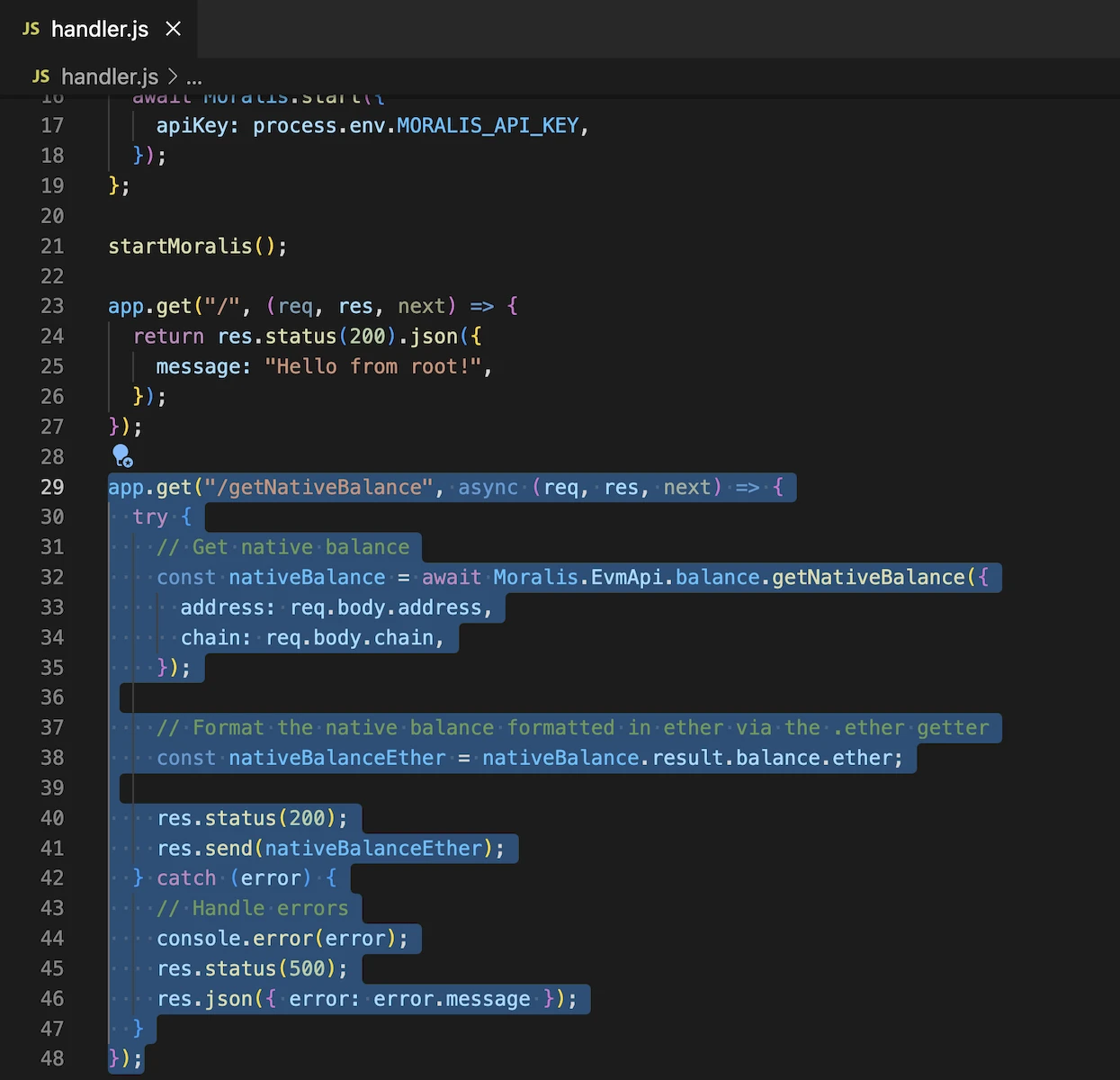
Task: Open handler.js breadcrumb item
Action: click(109, 76)
